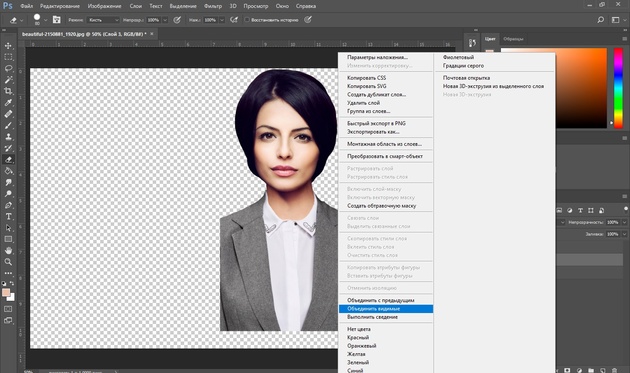
Task: Open the Фильтр menu
Action: tap(213, 6)
